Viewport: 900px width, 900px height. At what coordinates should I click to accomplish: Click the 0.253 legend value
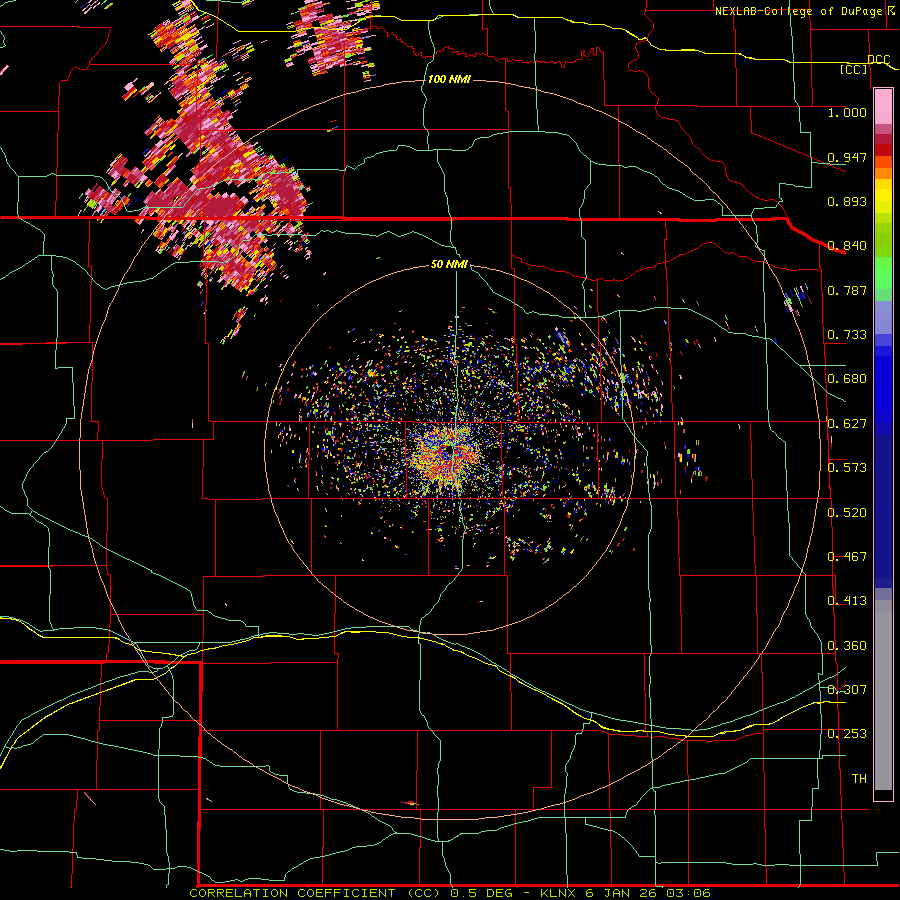click(847, 733)
